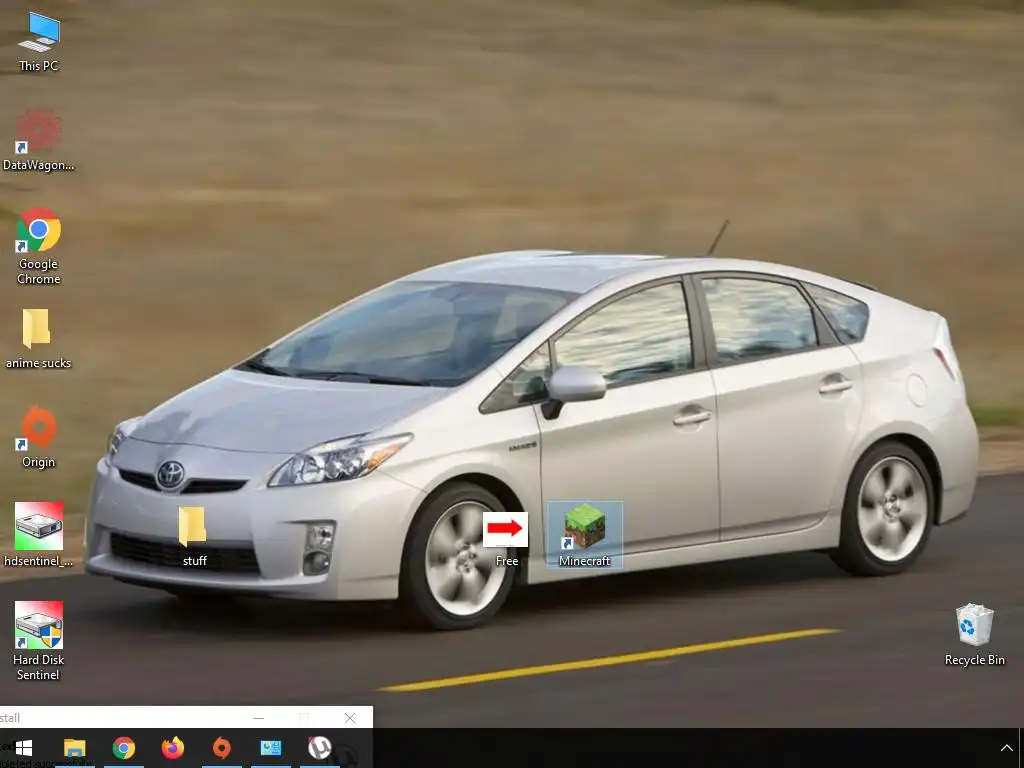This screenshot has height=768, width=1024.
Task: Open uTorrent from the taskbar
Action: pyautogui.click(x=319, y=748)
